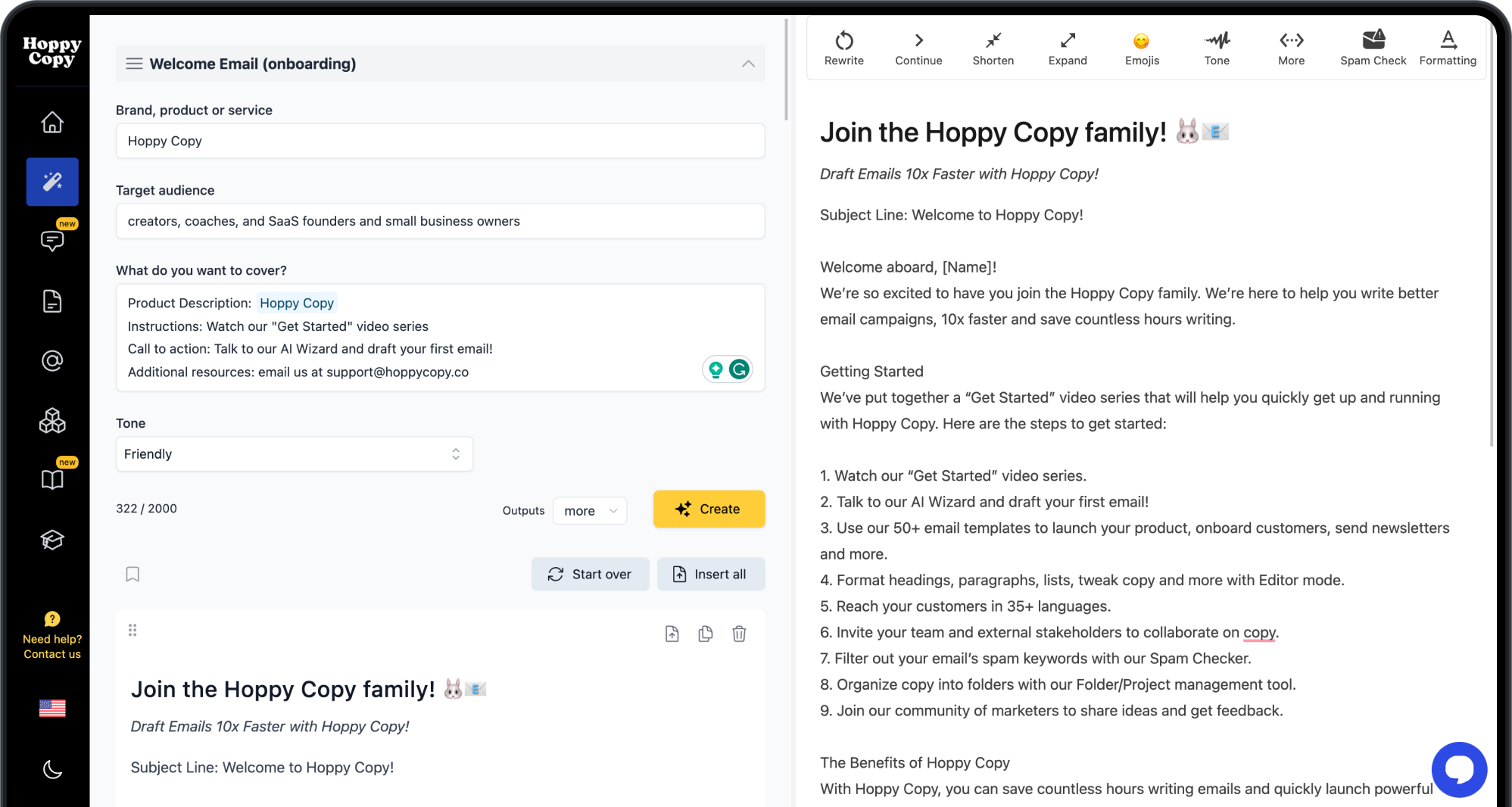Bookmark the generated output

pos(132,574)
